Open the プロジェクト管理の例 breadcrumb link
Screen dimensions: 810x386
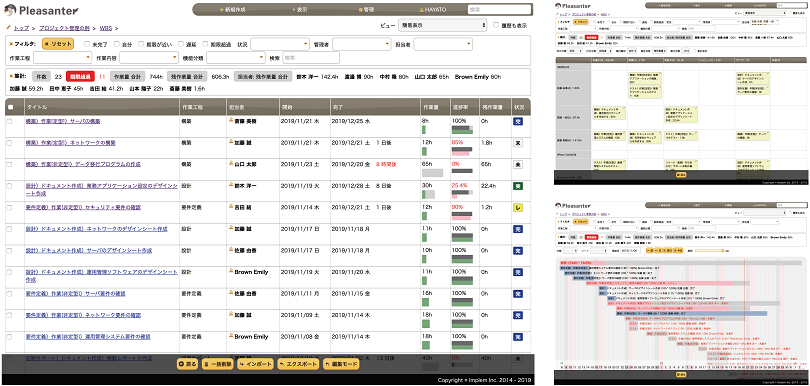64,28
